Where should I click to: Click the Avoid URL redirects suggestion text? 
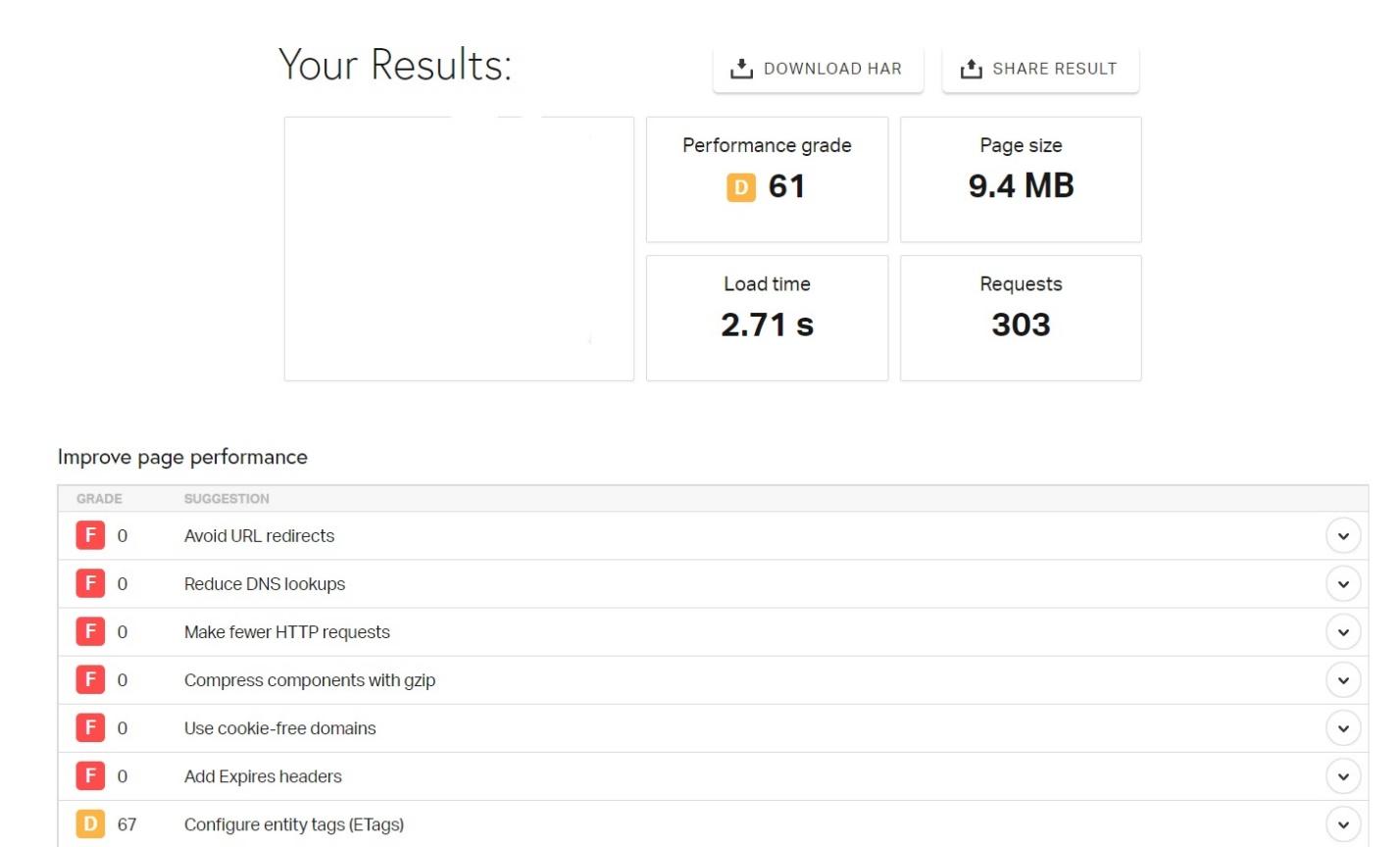[x=259, y=536]
